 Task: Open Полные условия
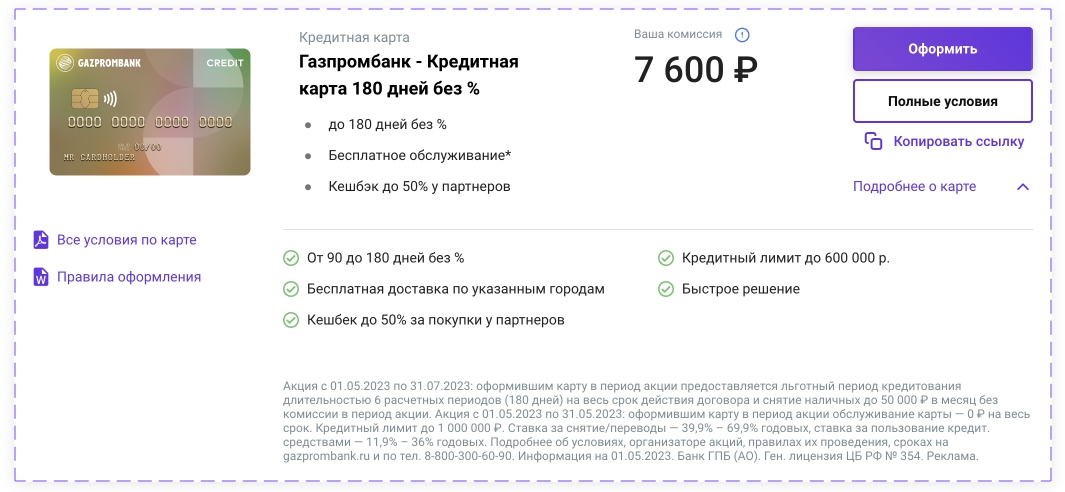[x=943, y=101]
